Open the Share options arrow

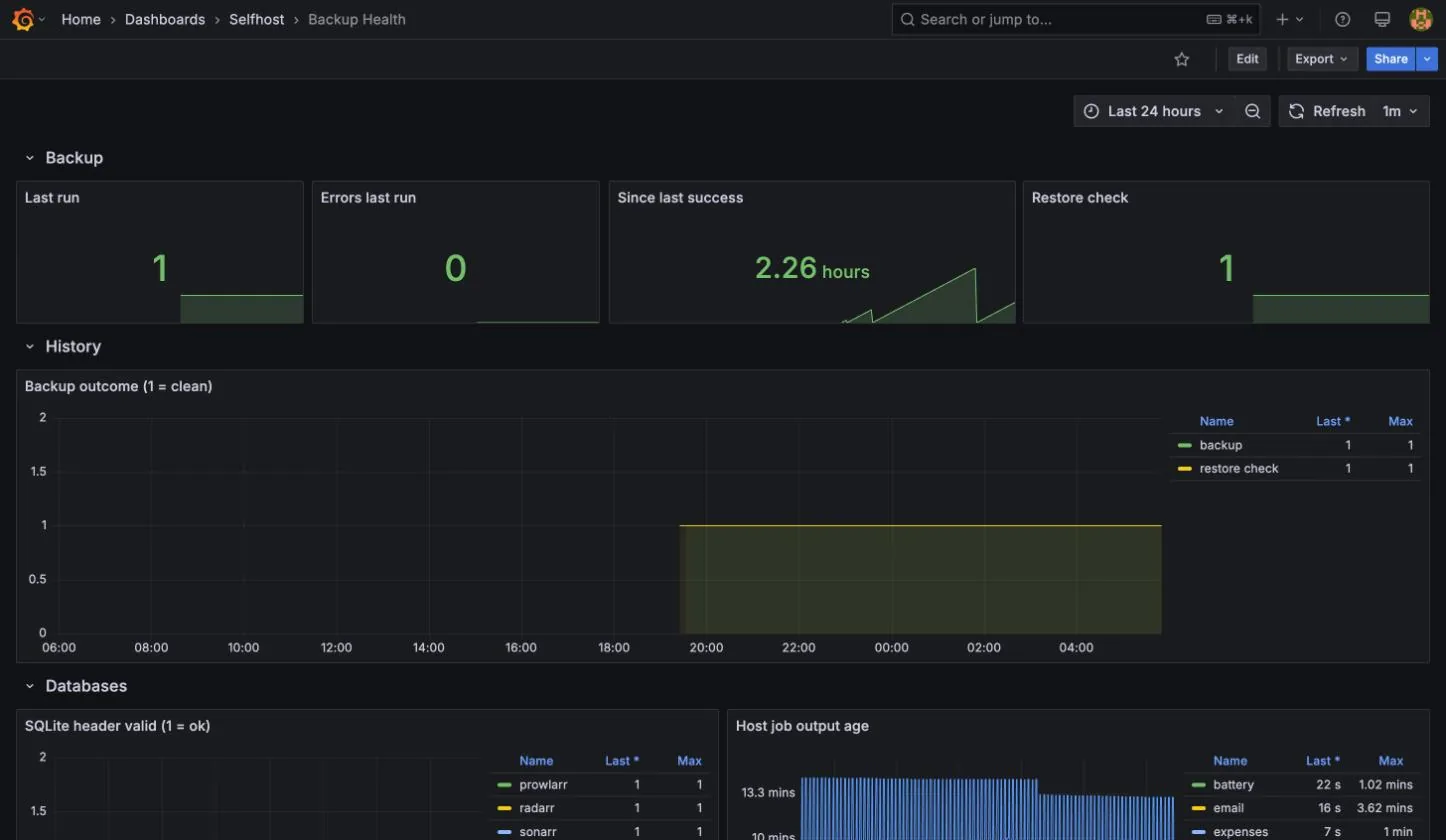tap(1427, 59)
